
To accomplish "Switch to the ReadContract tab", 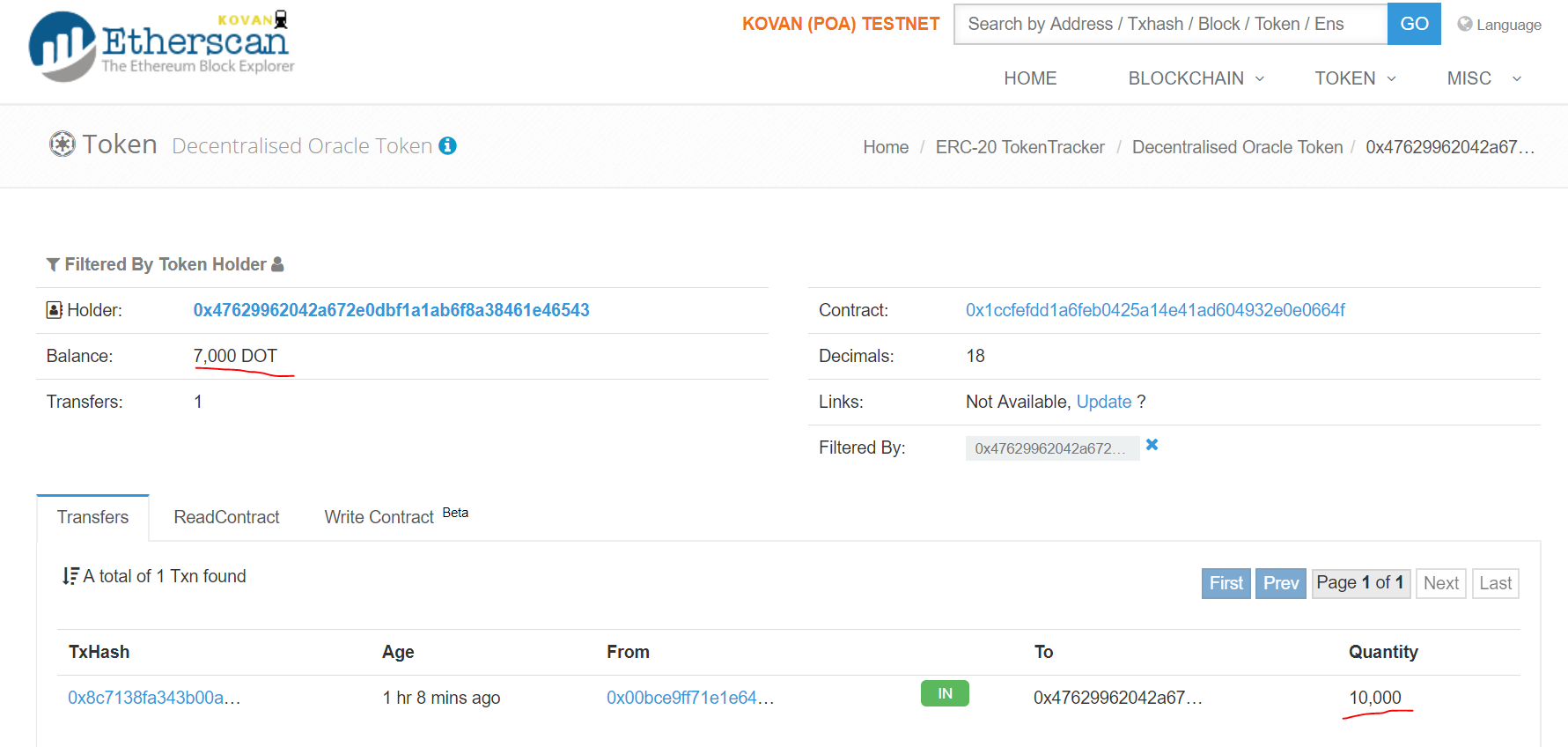I will pos(226,517).
